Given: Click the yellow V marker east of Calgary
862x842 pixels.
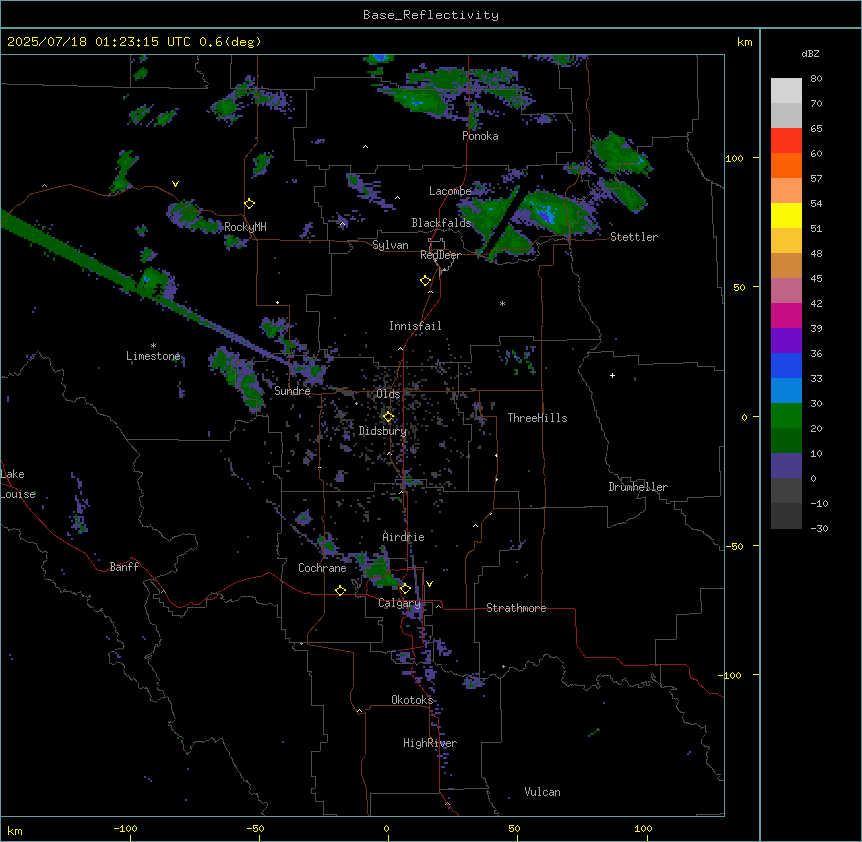Looking at the screenshot, I should click(x=429, y=584).
